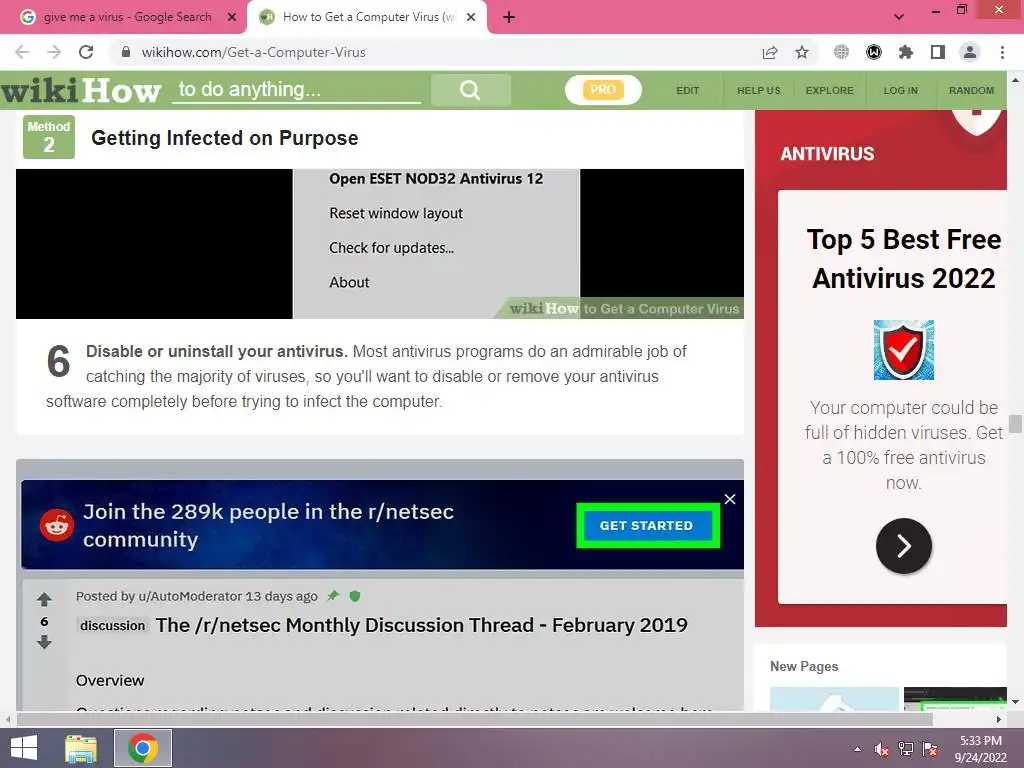Click the PRO button
The width and height of the screenshot is (1024, 768).
point(603,90)
